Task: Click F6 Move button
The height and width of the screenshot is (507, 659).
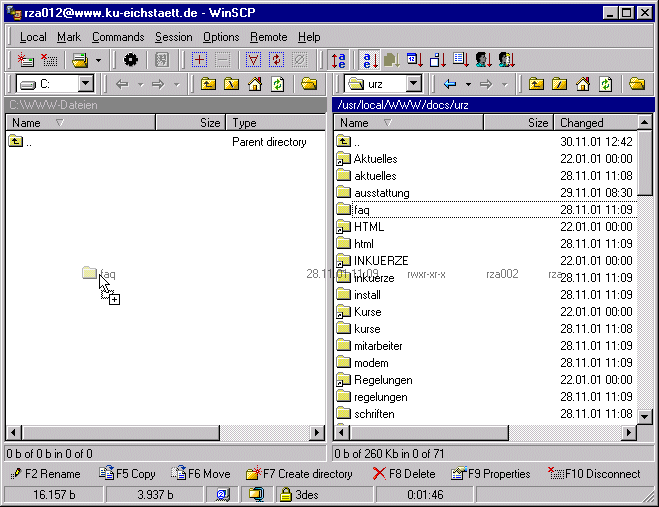Action: pos(201,474)
